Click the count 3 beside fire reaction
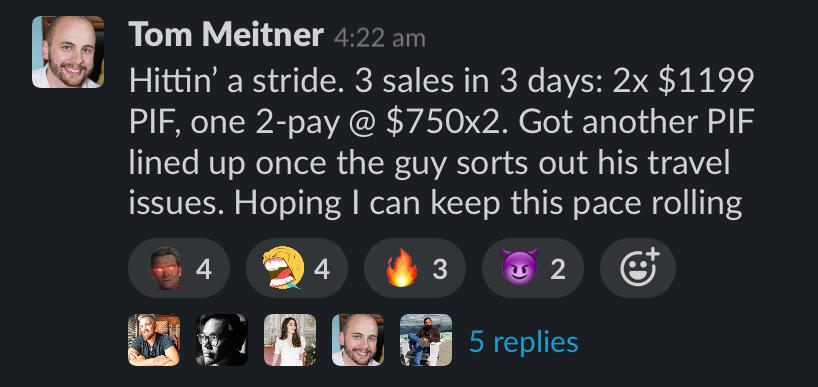This screenshot has width=818, height=387. (x=440, y=270)
